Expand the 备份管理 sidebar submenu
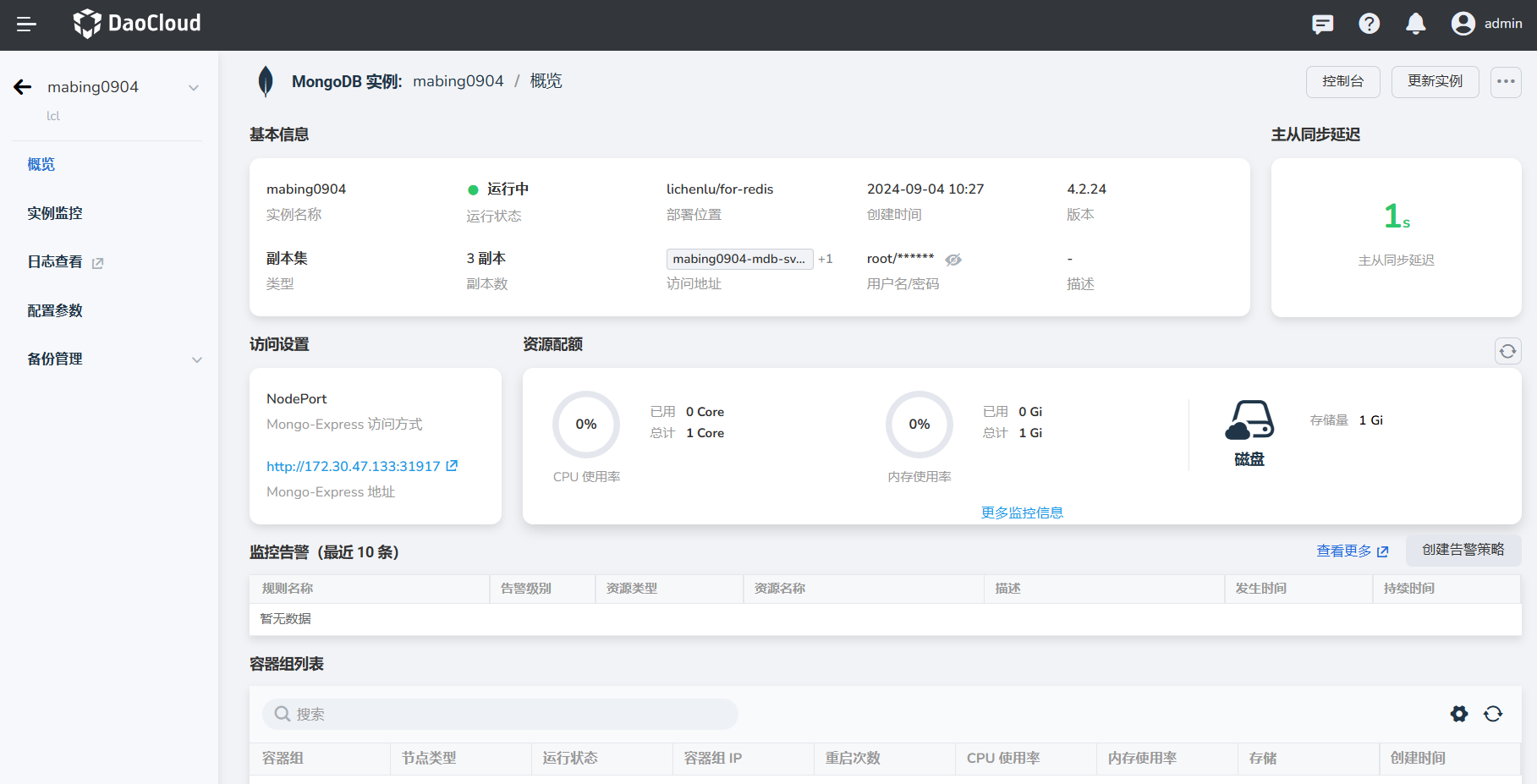The height and width of the screenshot is (784, 1537). 196,359
